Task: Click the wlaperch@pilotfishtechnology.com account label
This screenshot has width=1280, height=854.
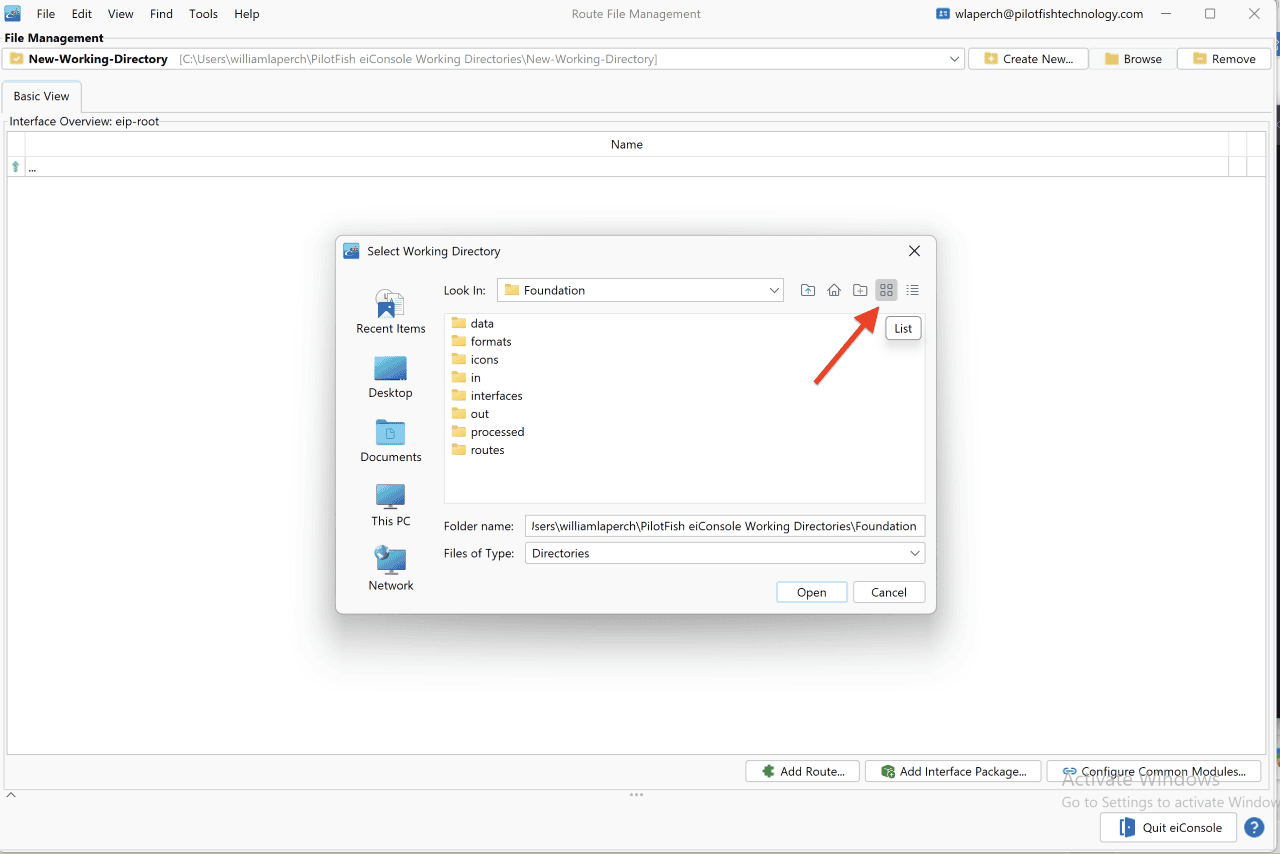Action: 1039,14
